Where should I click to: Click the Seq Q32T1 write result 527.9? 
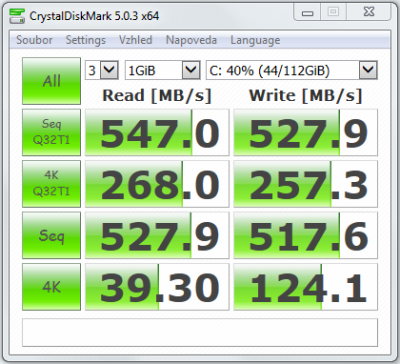pyautogui.click(x=305, y=132)
